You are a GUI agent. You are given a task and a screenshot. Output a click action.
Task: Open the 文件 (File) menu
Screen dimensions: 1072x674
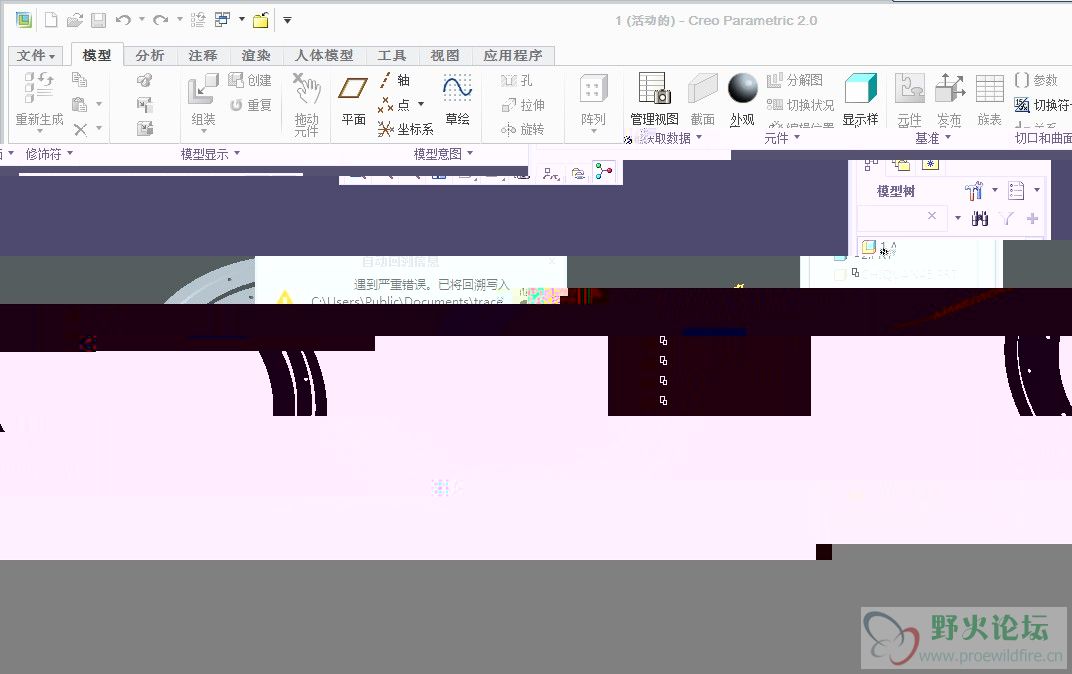tap(36, 55)
